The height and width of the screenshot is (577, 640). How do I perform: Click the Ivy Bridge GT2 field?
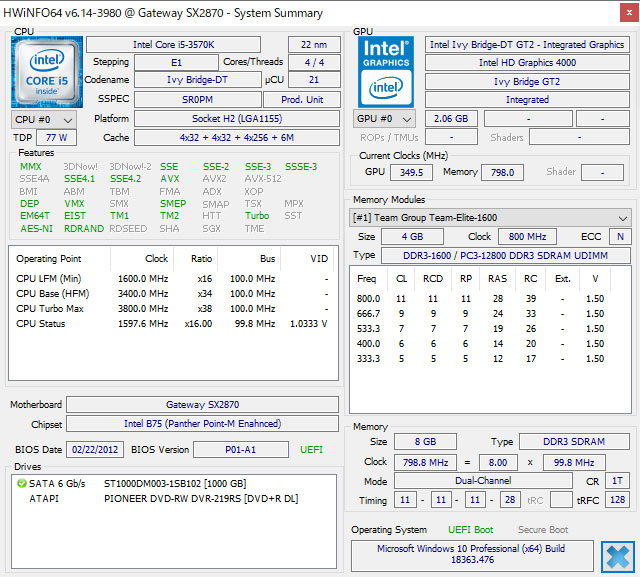coord(527,82)
